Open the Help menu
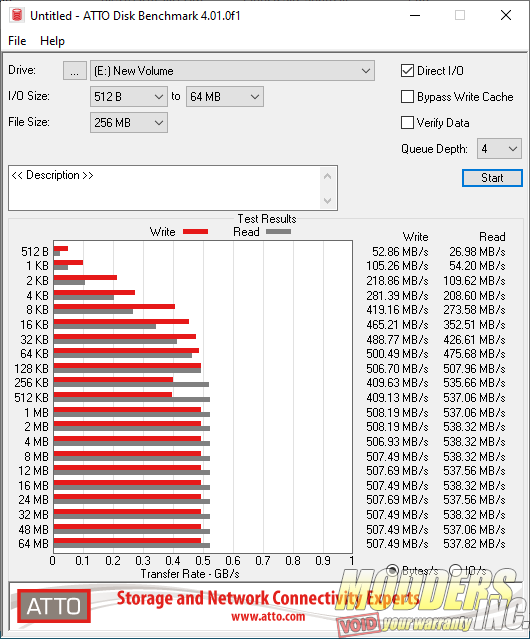The height and width of the screenshot is (639, 530). 53,41
